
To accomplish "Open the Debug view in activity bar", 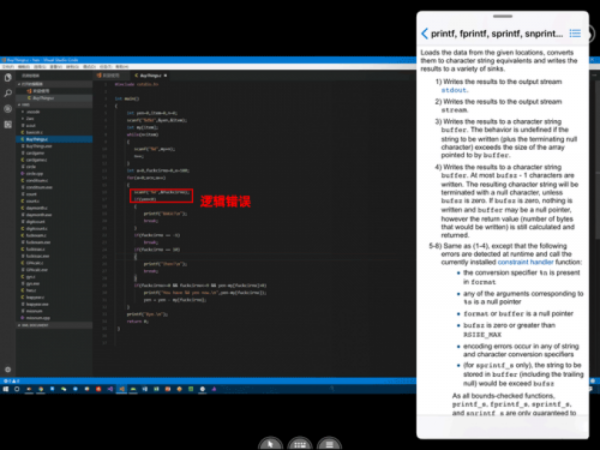I will point(8,109).
